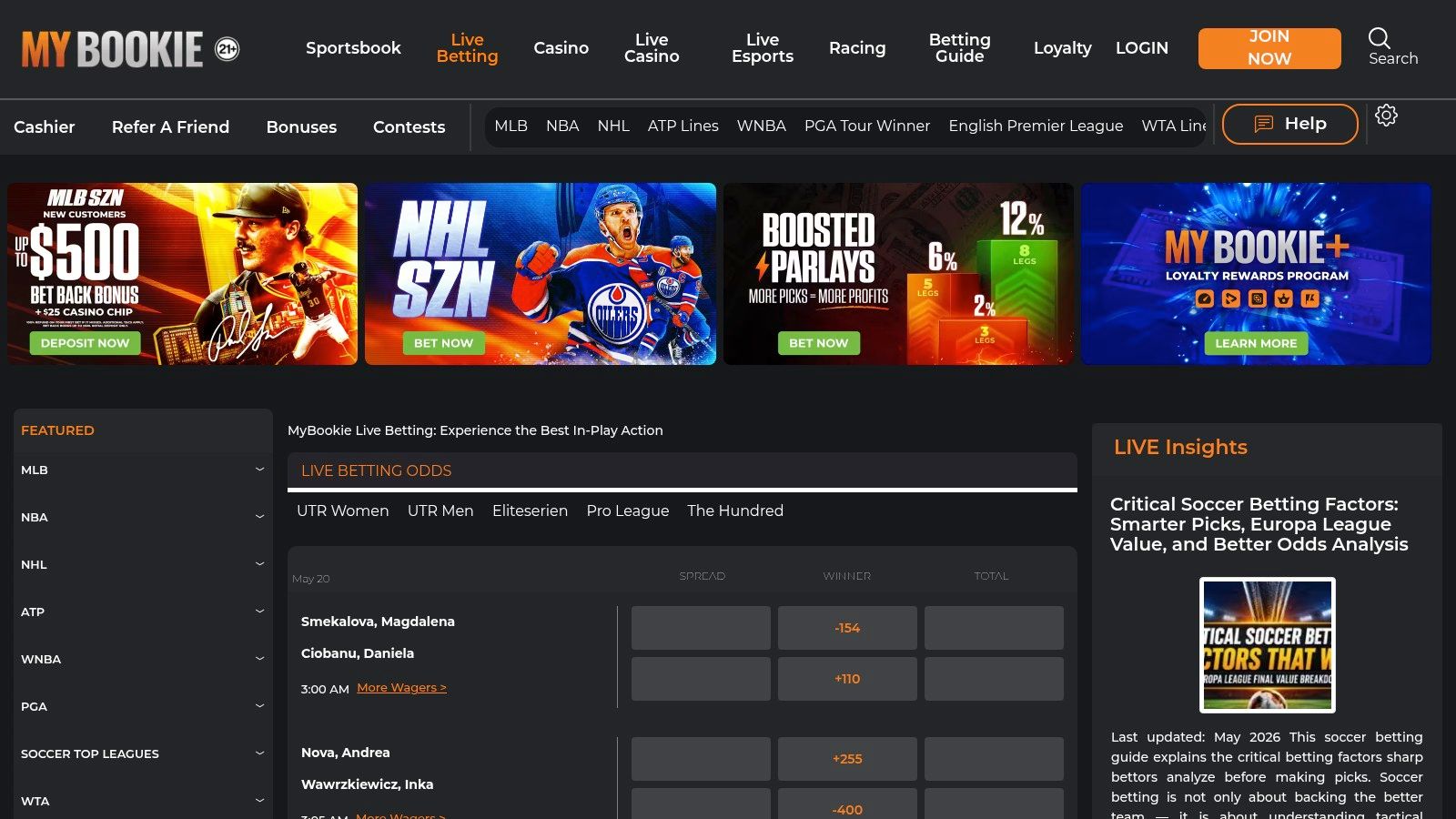The width and height of the screenshot is (1456, 819).
Task: Open Live Esports
Action: tap(763, 48)
